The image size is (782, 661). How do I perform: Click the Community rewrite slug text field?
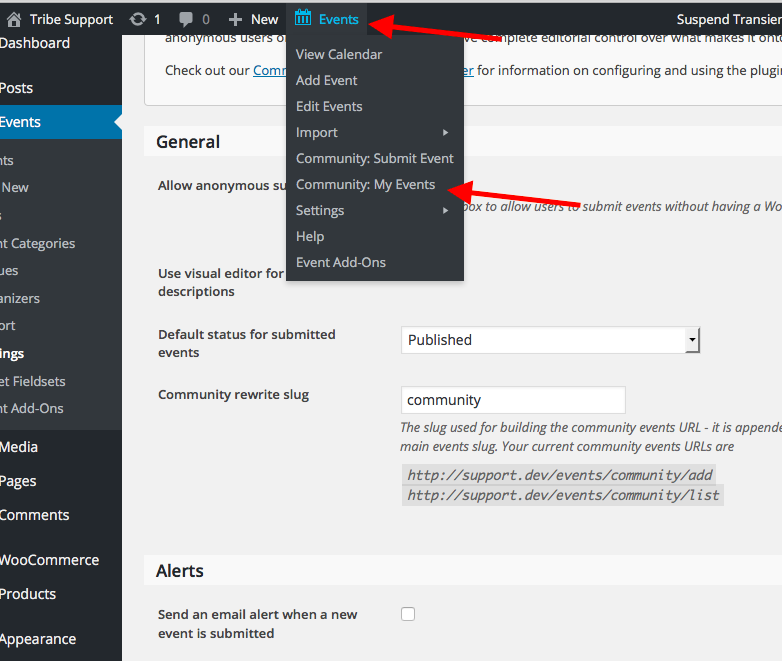pyautogui.click(x=512, y=400)
